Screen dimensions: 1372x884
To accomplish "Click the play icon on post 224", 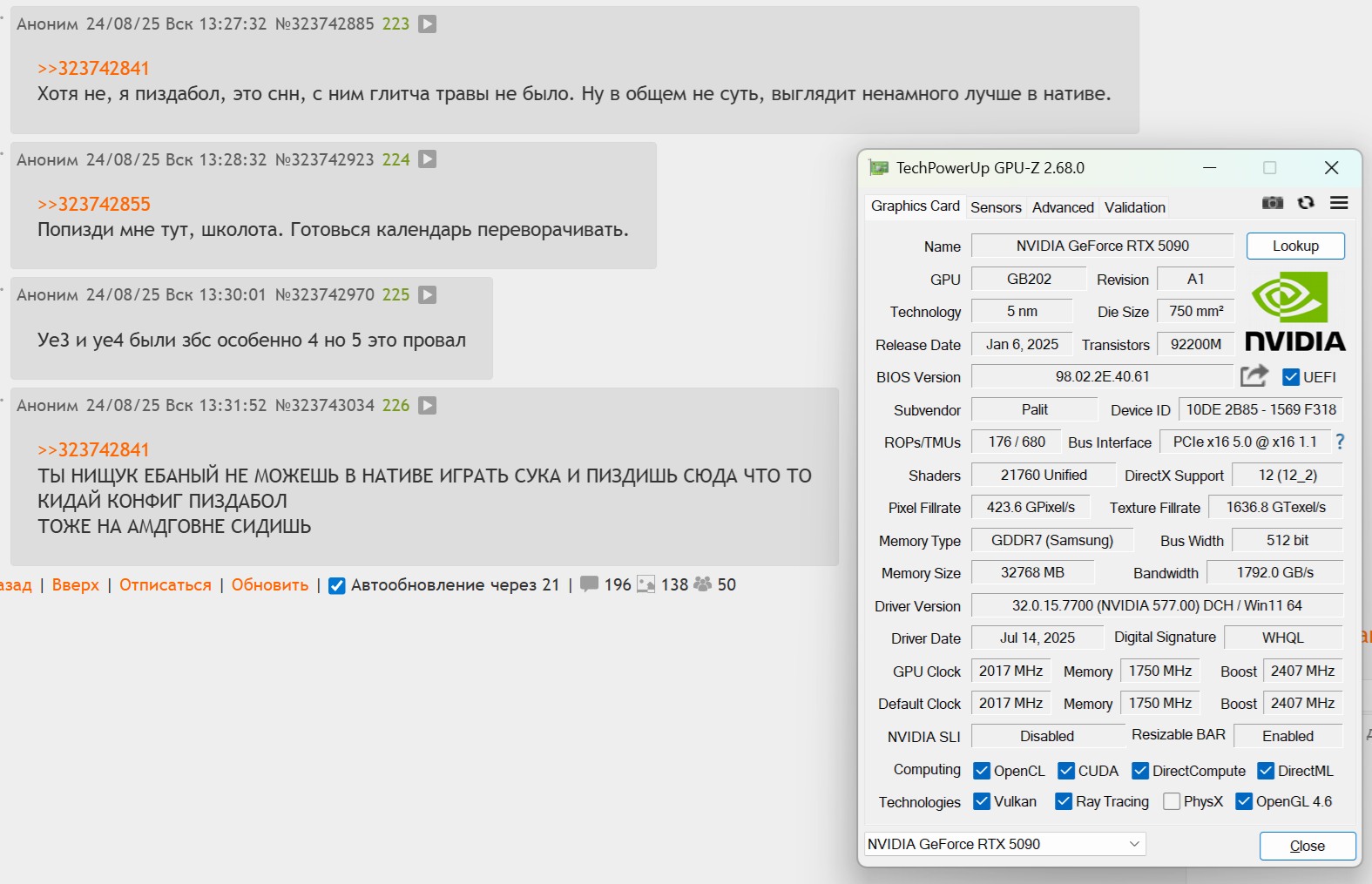I will (427, 159).
